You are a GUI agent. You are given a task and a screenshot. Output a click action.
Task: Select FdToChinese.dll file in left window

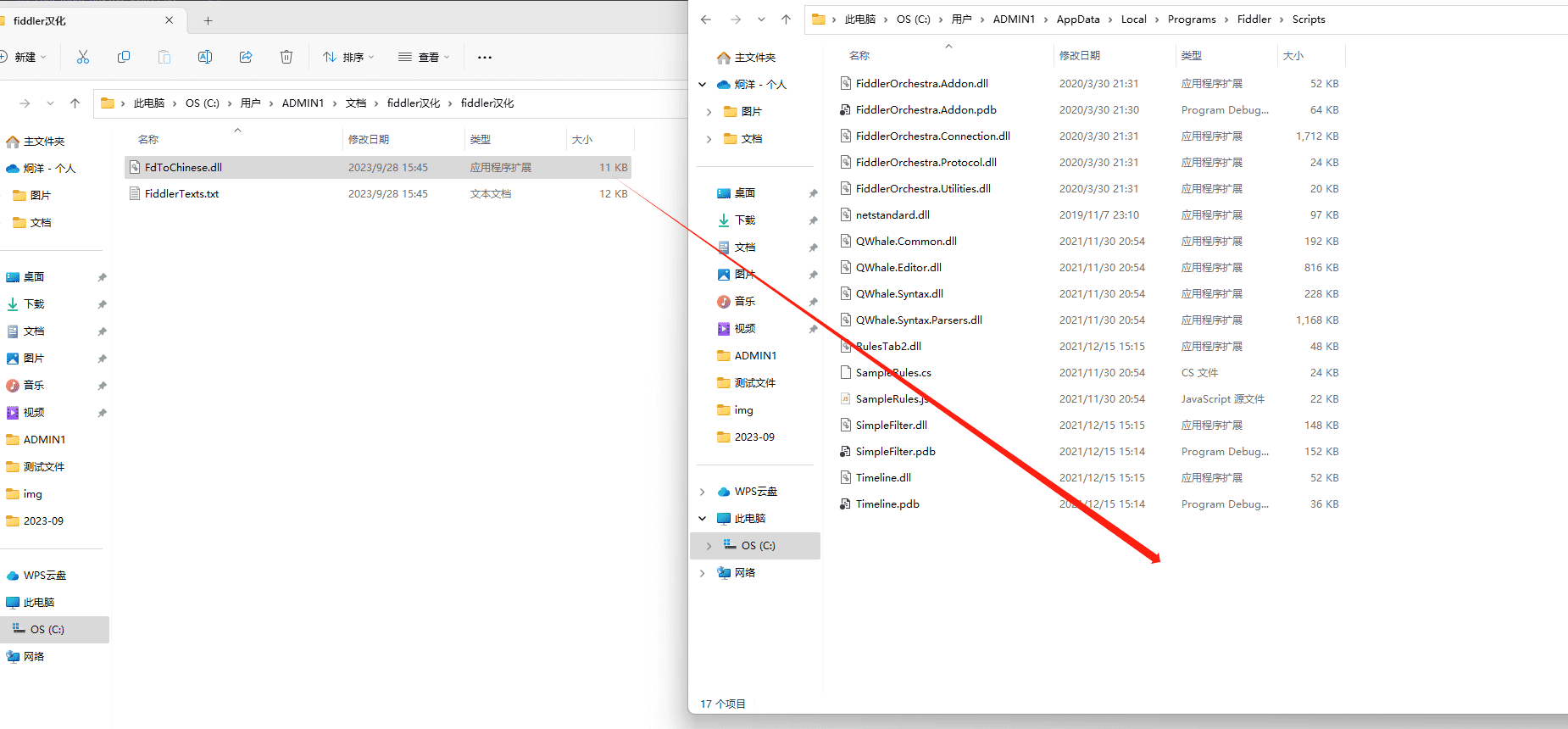[x=378, y=168]
